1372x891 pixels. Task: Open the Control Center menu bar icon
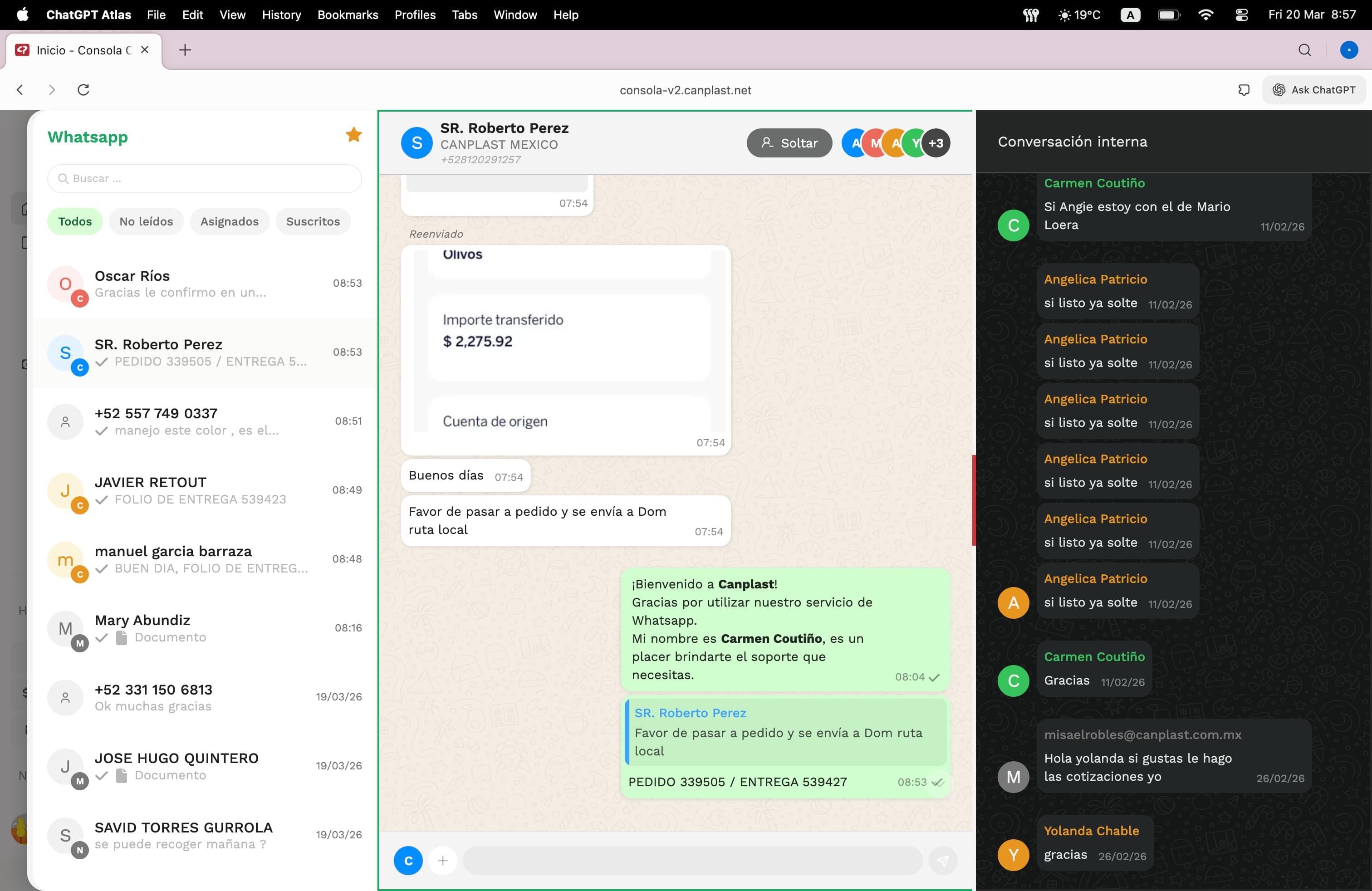point(1241,15)
